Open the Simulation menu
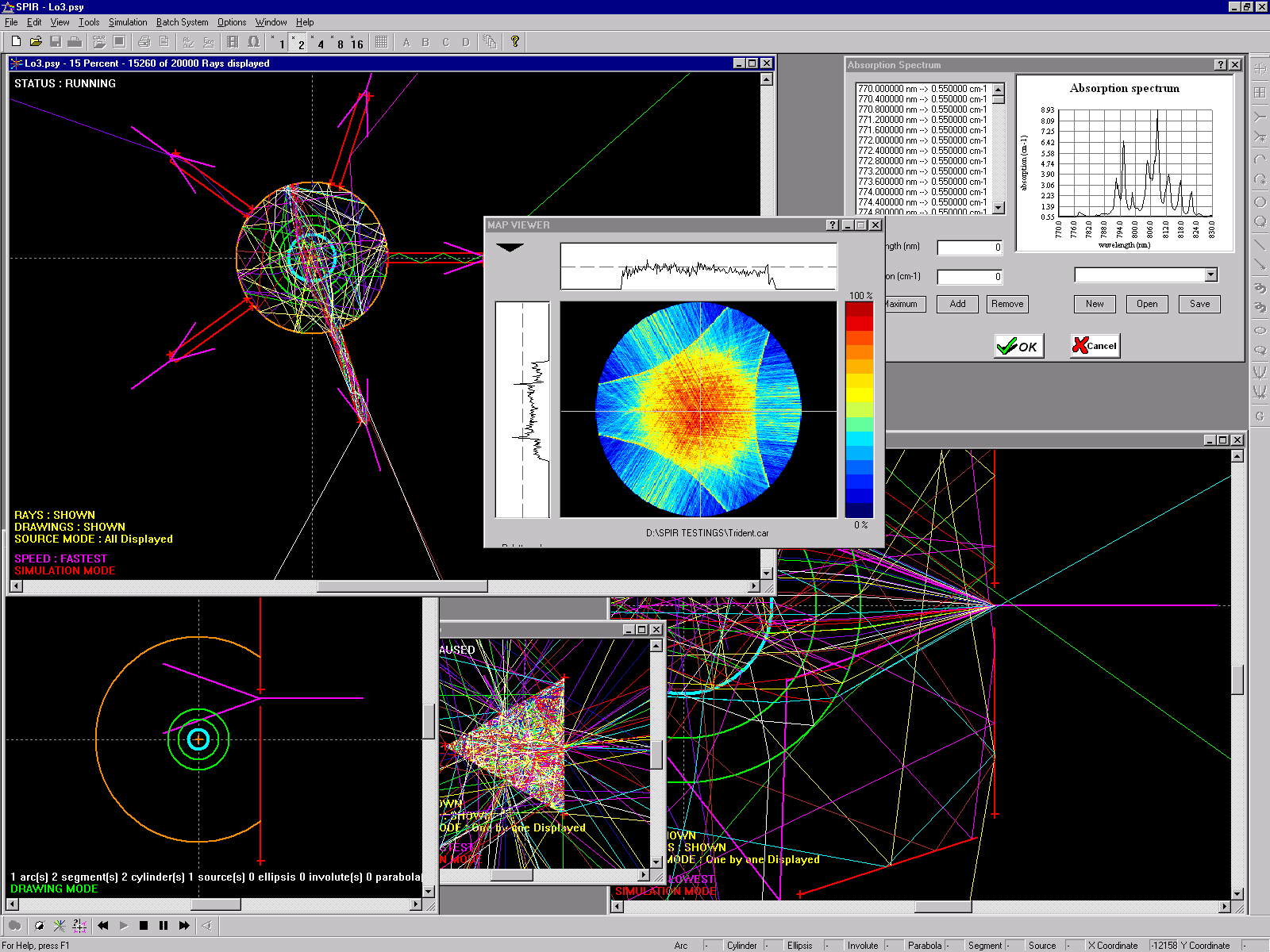The height and width of the screenshot is (952, 1270). pyautogui.click(x=128, y=22)
